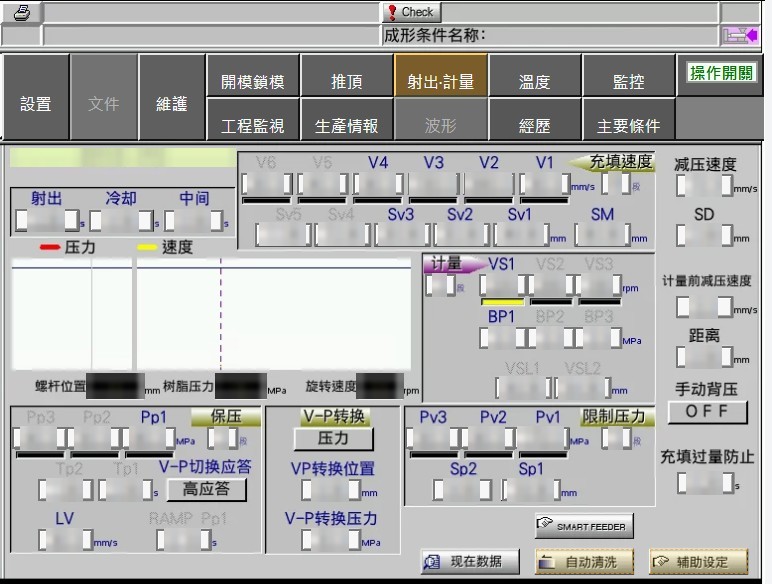Open 主要條件 tab
The height and width of the screenshot is (584, 772).
tap(629, 119)
